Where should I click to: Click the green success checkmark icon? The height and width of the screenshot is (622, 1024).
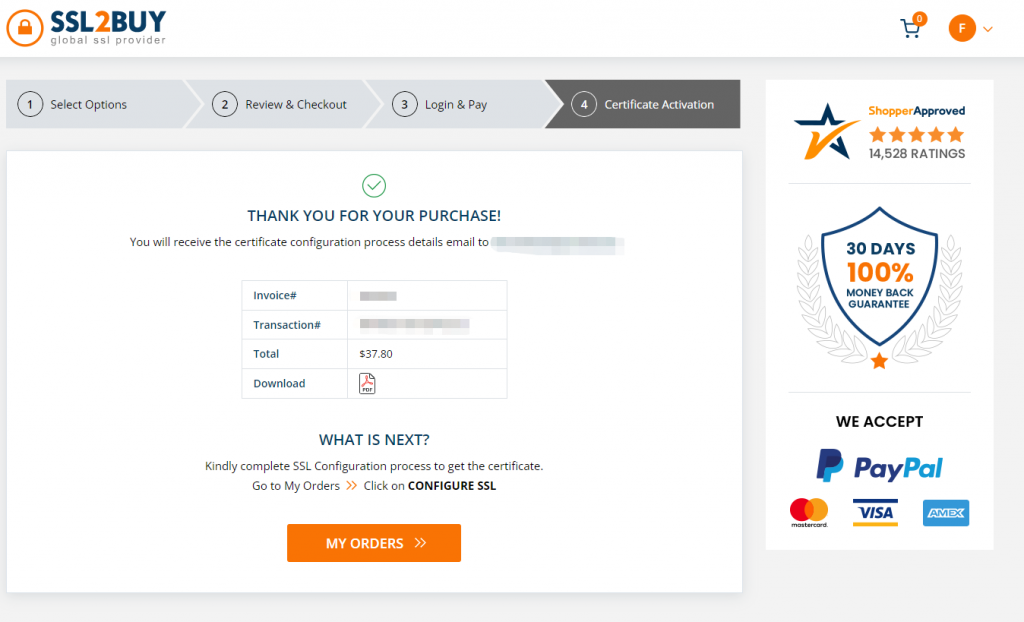pos(374,185)
